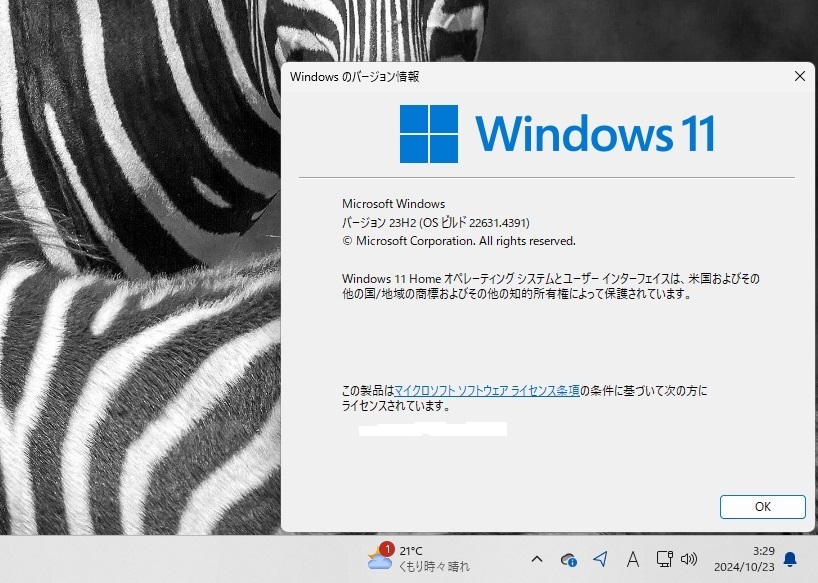Open clock showing 3:29 2024/10/23
Viewport: 818px width, 583px height.
pyautogui.click(x=744, y=558)
